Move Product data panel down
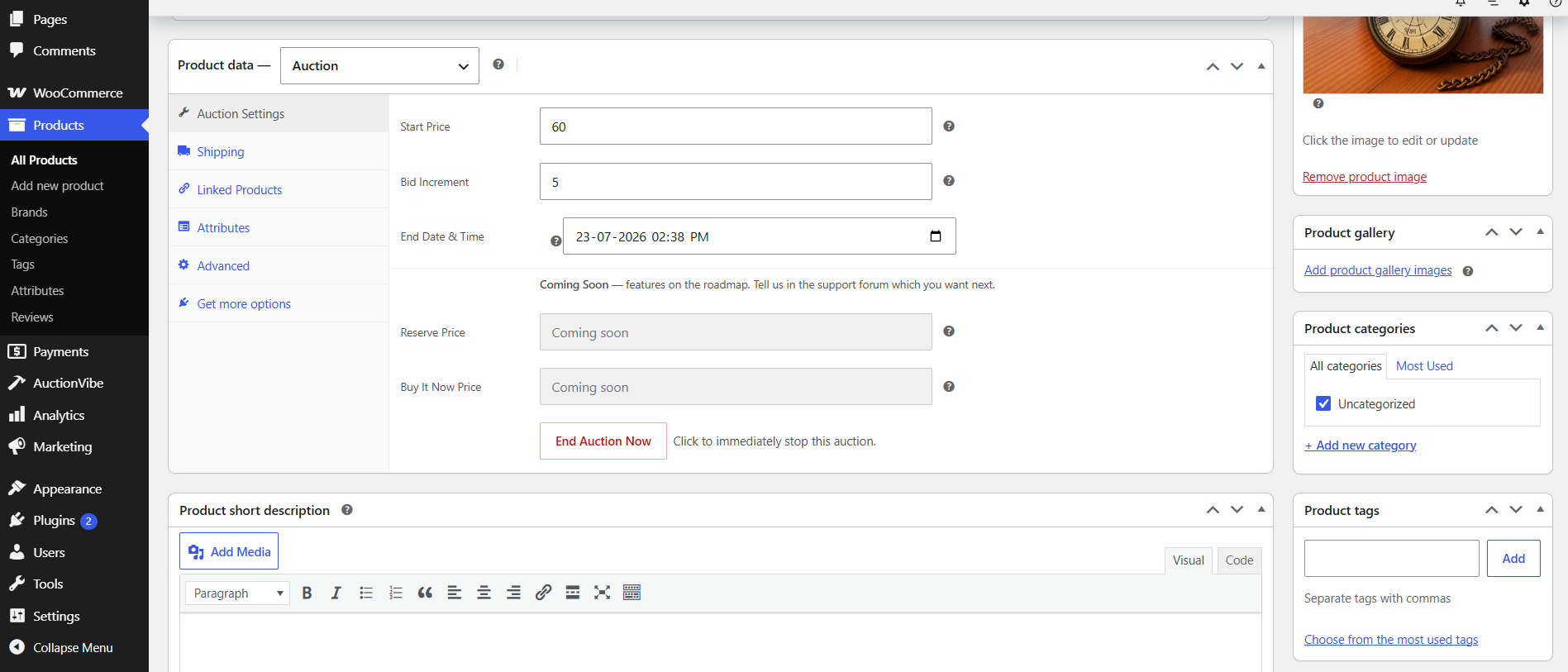 coord(1237,66)
